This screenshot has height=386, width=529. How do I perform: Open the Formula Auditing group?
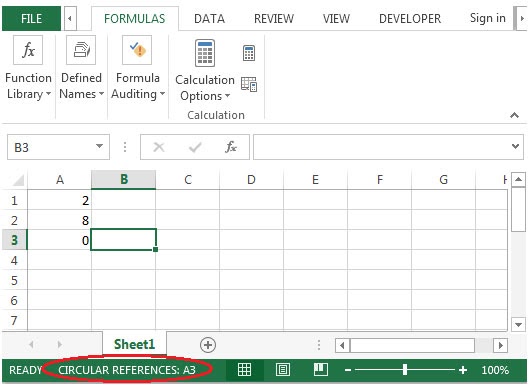[x=138, y=68]
